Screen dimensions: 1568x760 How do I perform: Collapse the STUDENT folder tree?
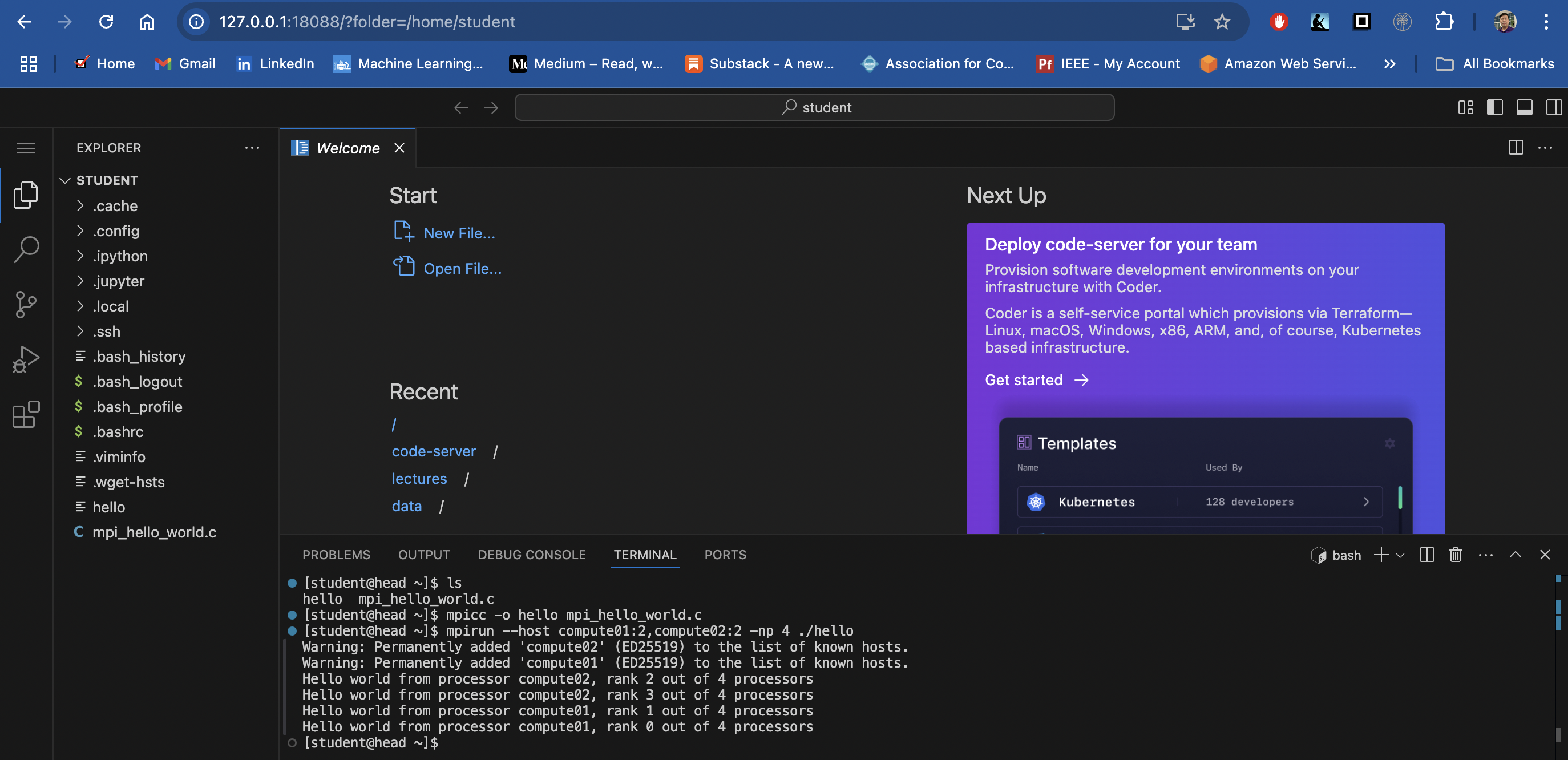click(66, 180)
